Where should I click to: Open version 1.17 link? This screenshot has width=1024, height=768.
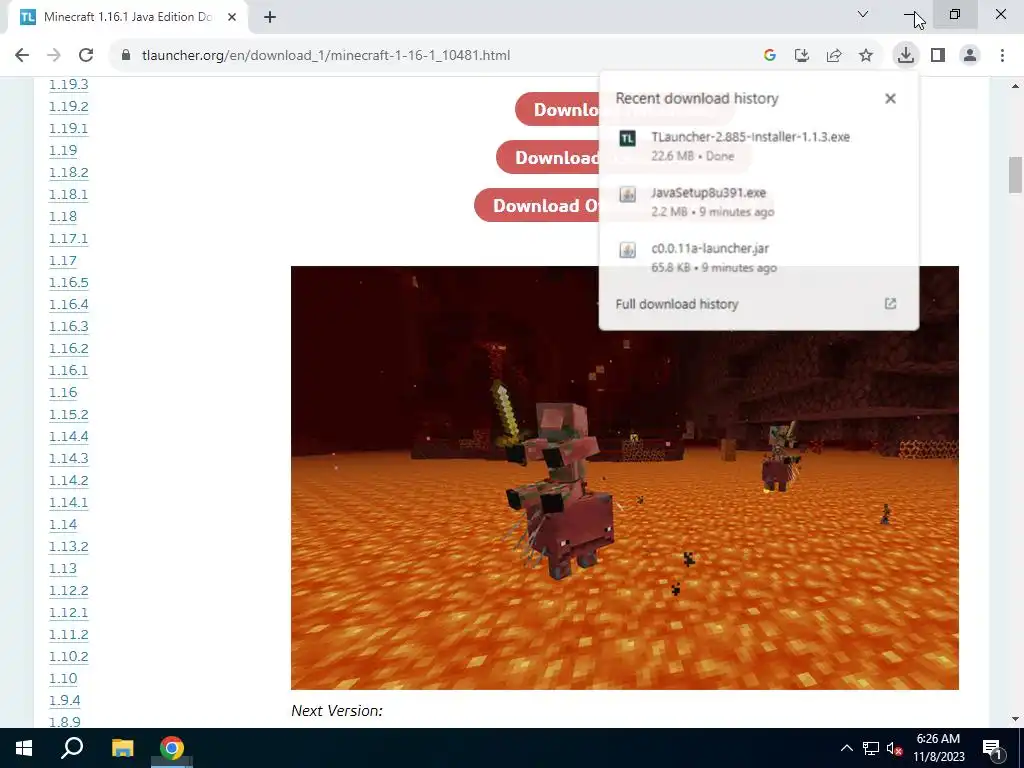(63, 261)
